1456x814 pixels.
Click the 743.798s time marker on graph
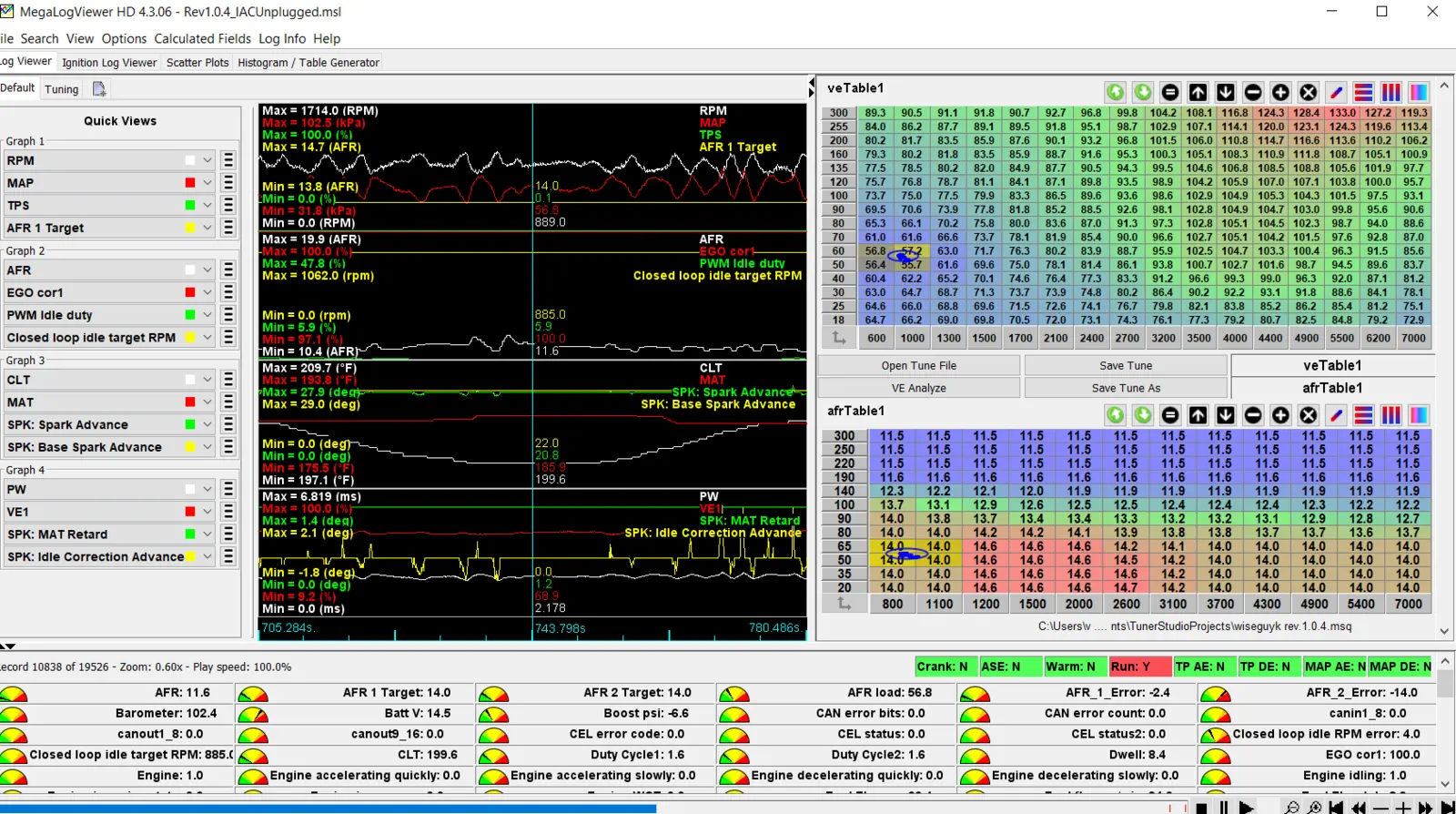point(560,628)
